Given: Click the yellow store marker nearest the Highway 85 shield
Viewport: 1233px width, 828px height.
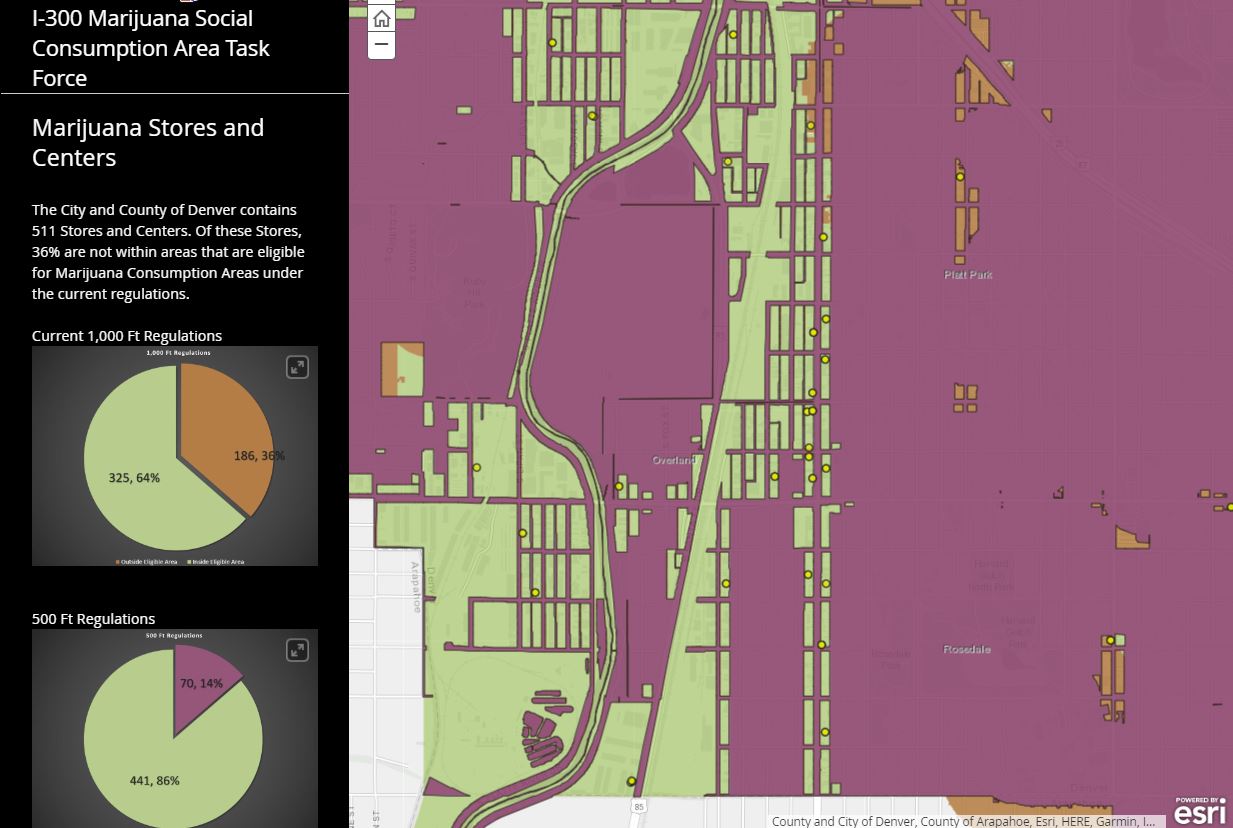Looking at the screenshot, I should coord(632,781).
